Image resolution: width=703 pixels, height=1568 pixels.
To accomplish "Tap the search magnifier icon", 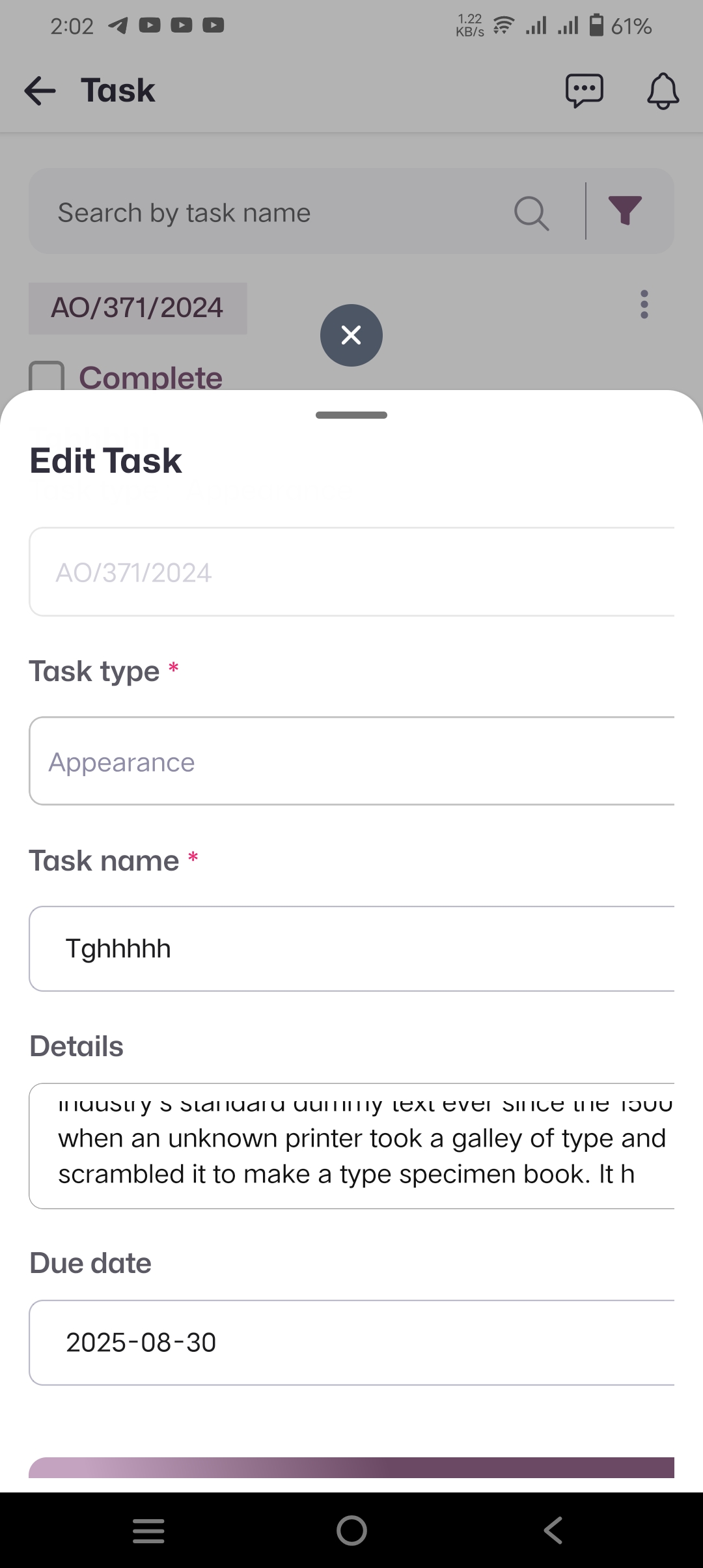I will coord(531,213).
